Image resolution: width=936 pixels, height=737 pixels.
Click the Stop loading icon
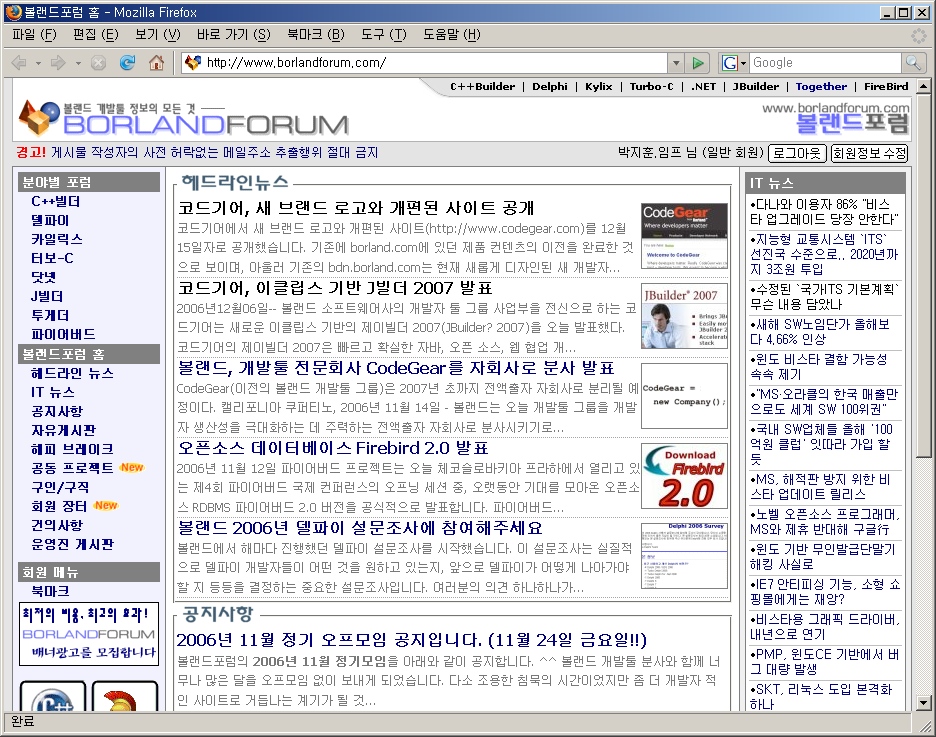click(x=98, y=63)
